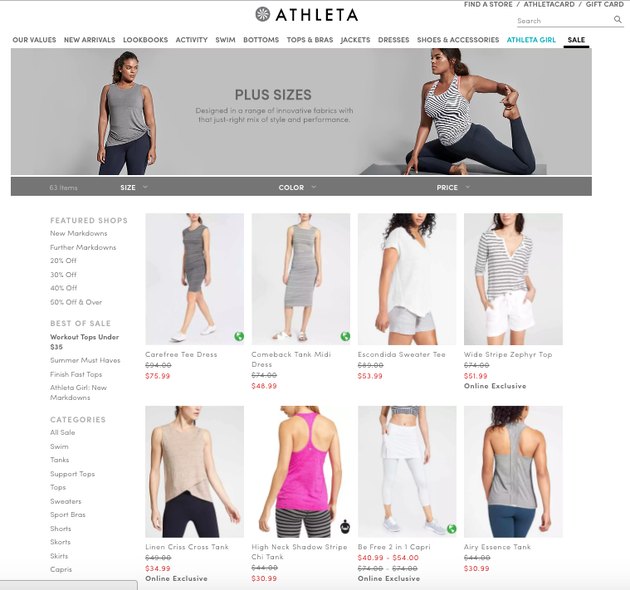Expand the PRICE filter dropdown
Viewport: 630px width, 590px height.
(453, 187)
